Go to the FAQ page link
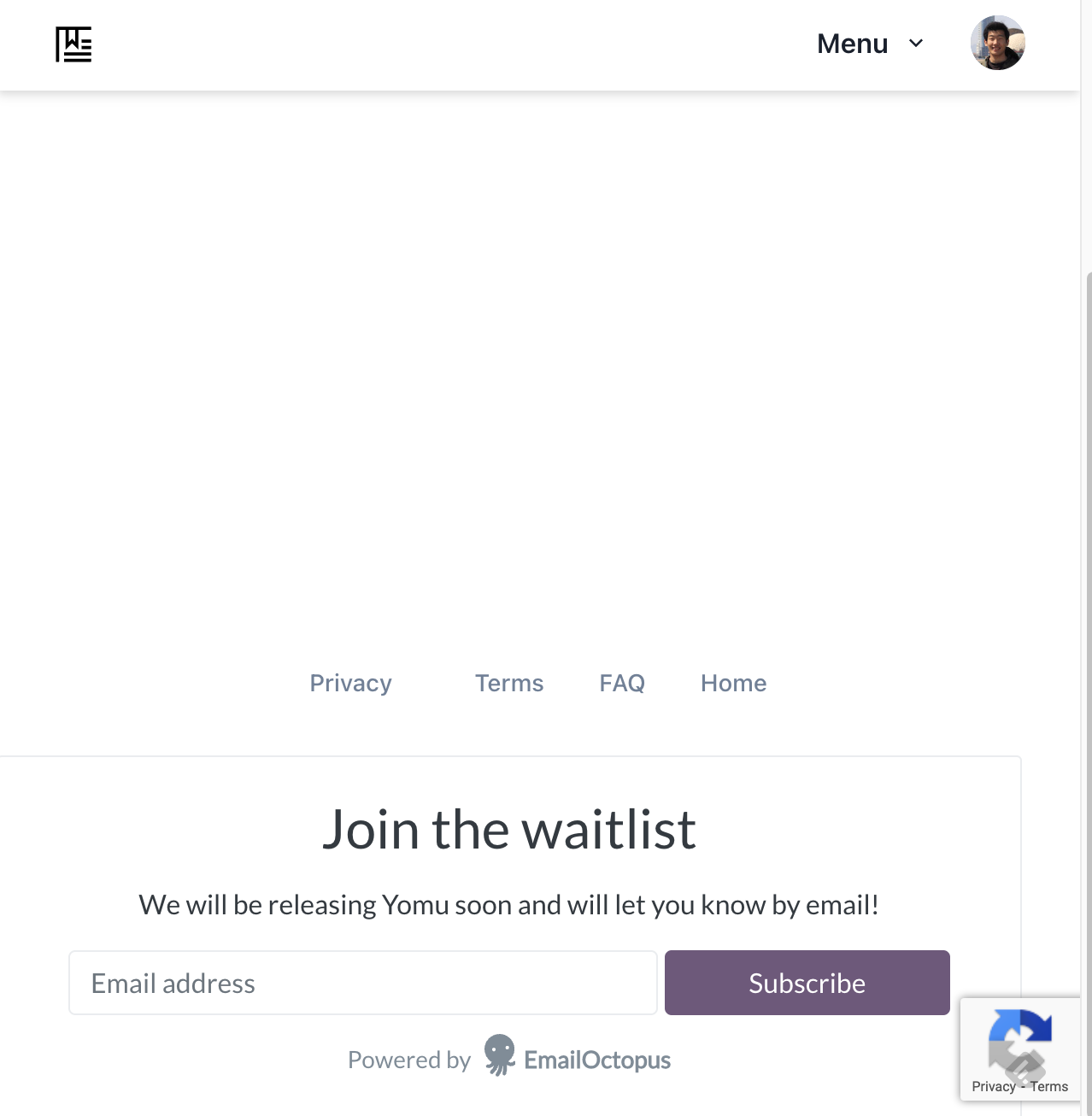 [622, 683]
